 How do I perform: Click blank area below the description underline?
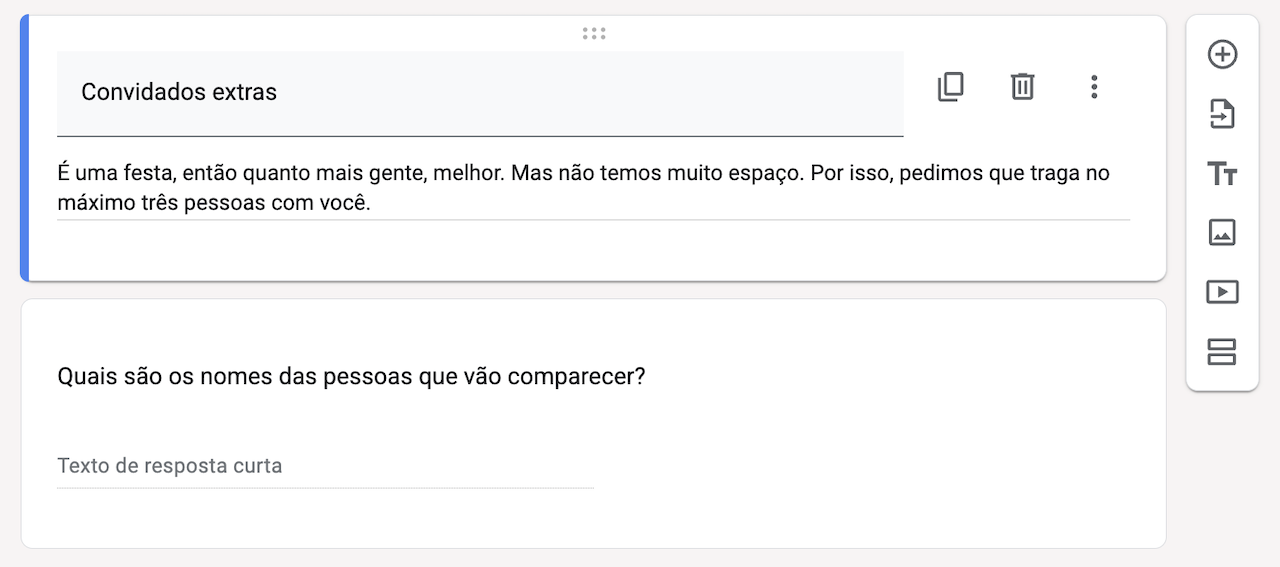593,250
